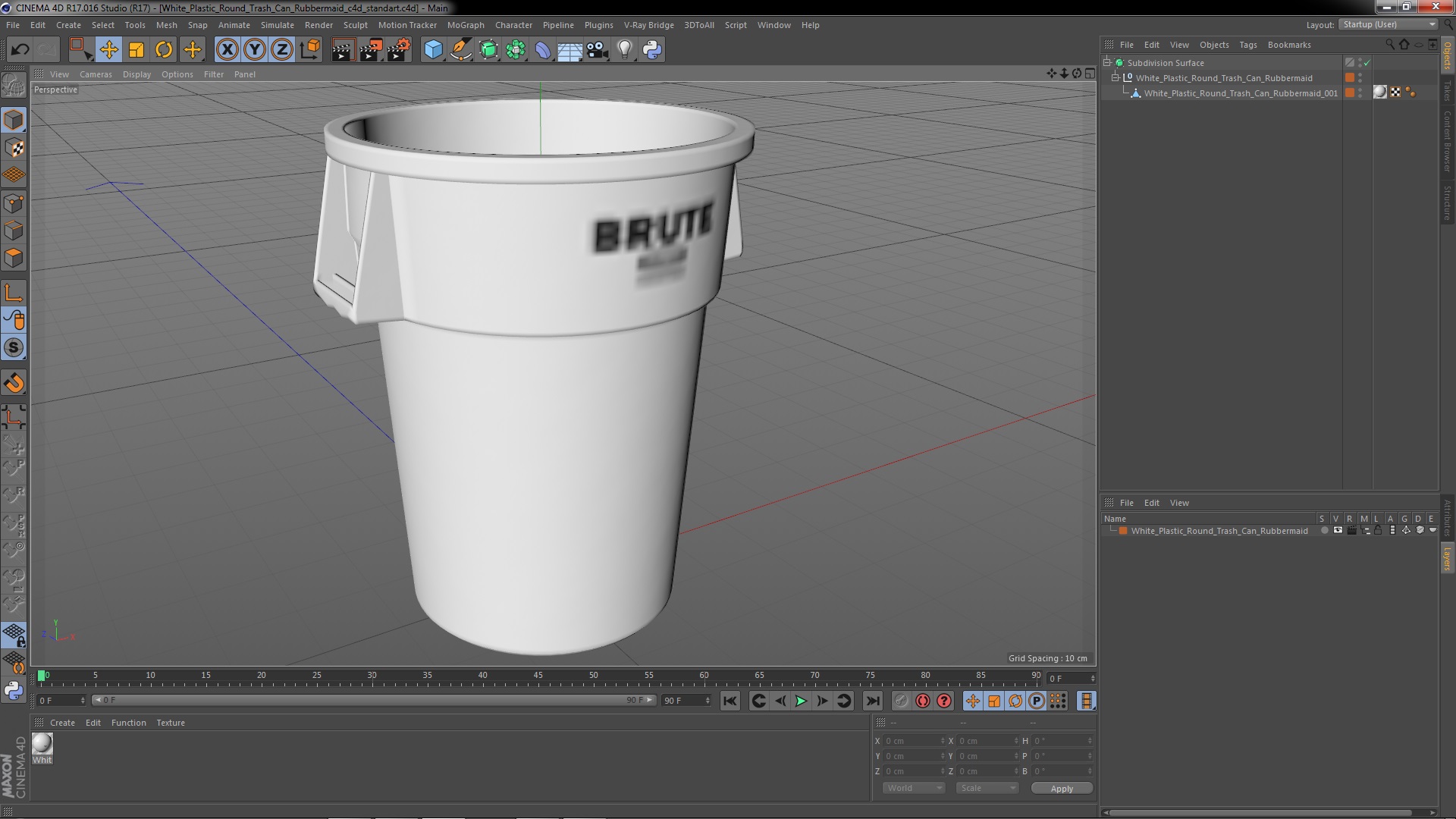
Task: Toggle Y axis lock
Action: click(x=255, y=50)
